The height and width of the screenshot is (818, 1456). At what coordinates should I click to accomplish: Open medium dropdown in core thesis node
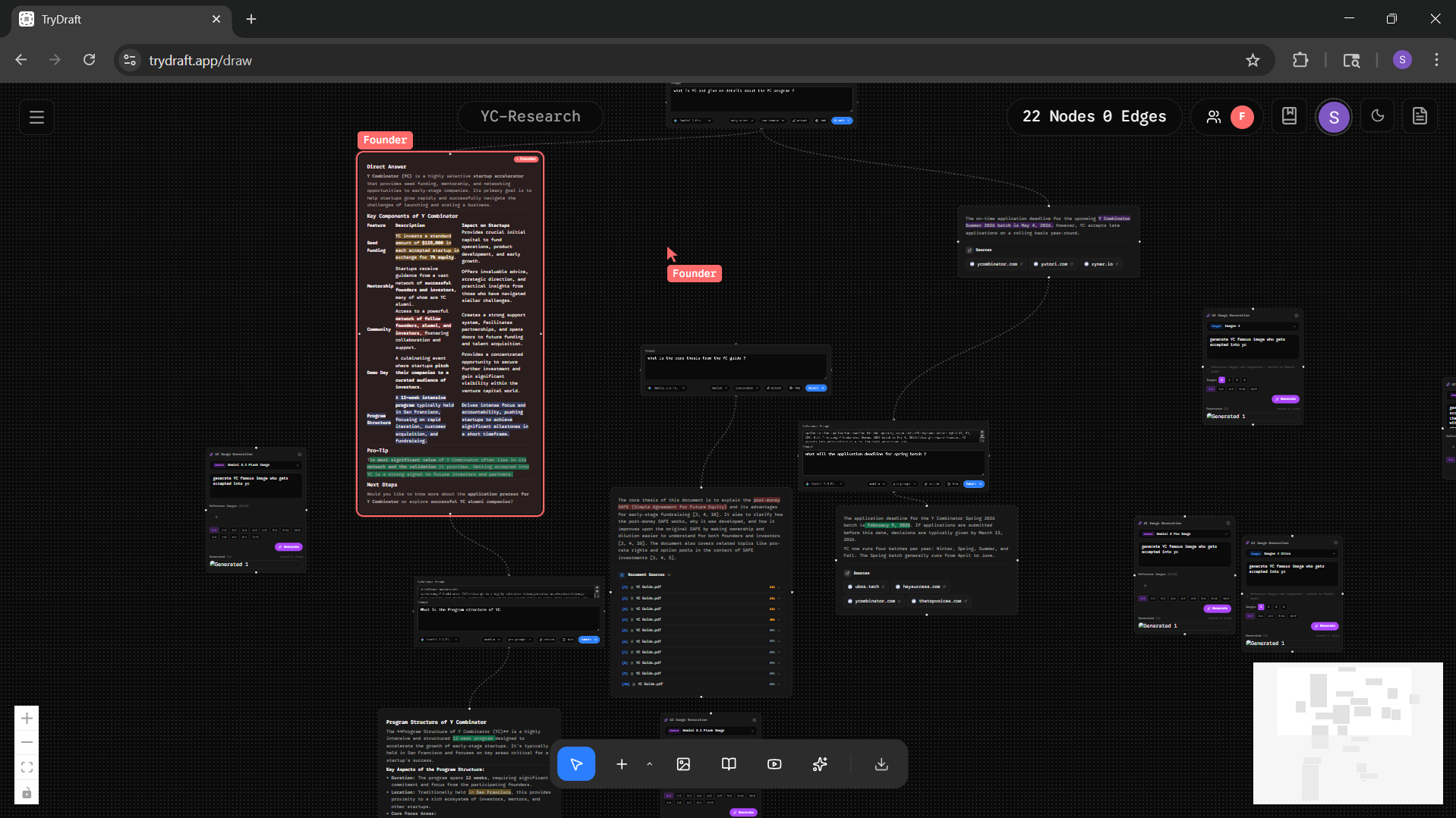coord(719,388)
